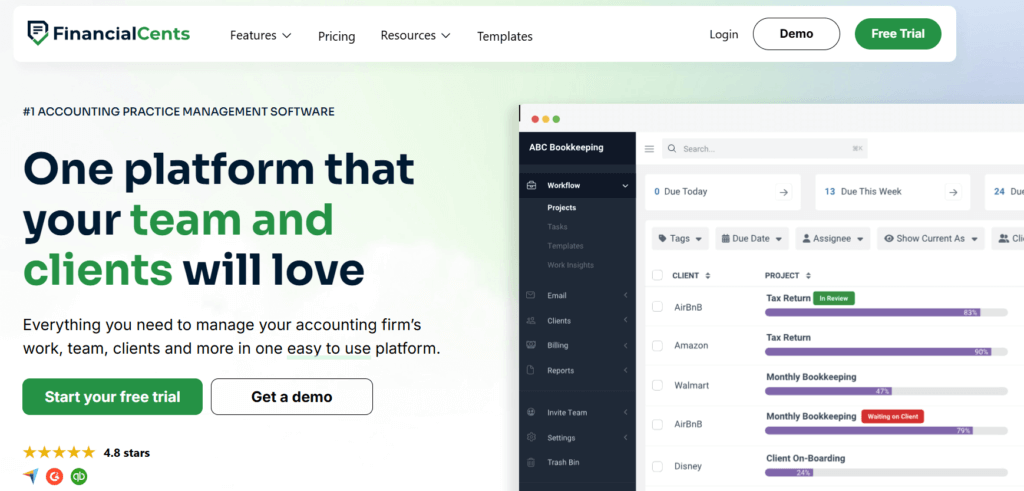This screenshot has height=491, width=1024.
Task: Click the hamburger menu icon beside search
Action: [x=649, y=149]
